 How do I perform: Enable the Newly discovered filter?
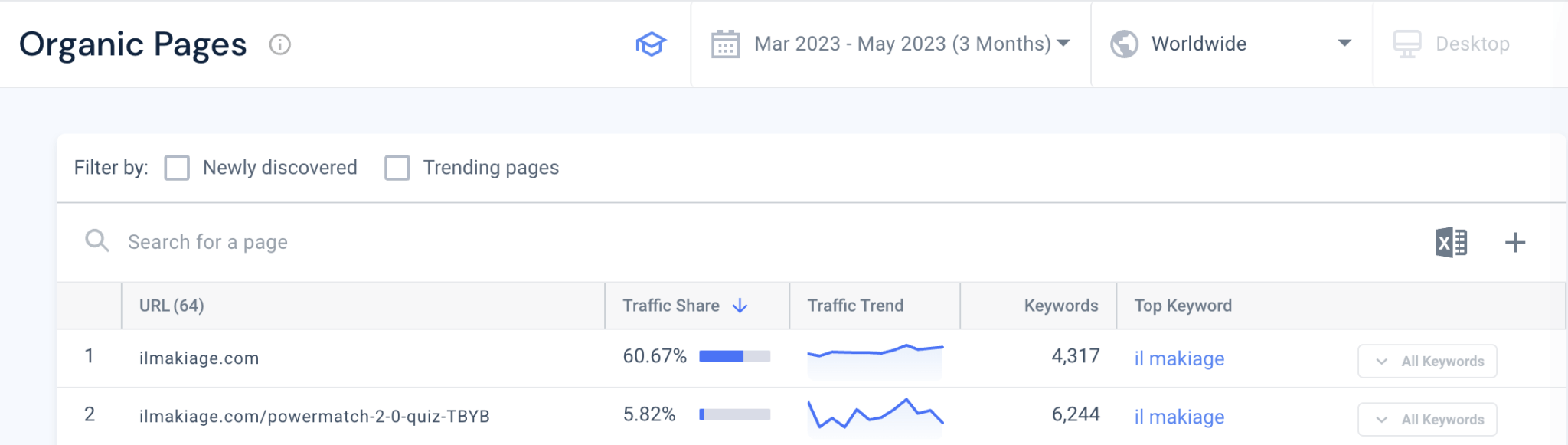(177, 168)
